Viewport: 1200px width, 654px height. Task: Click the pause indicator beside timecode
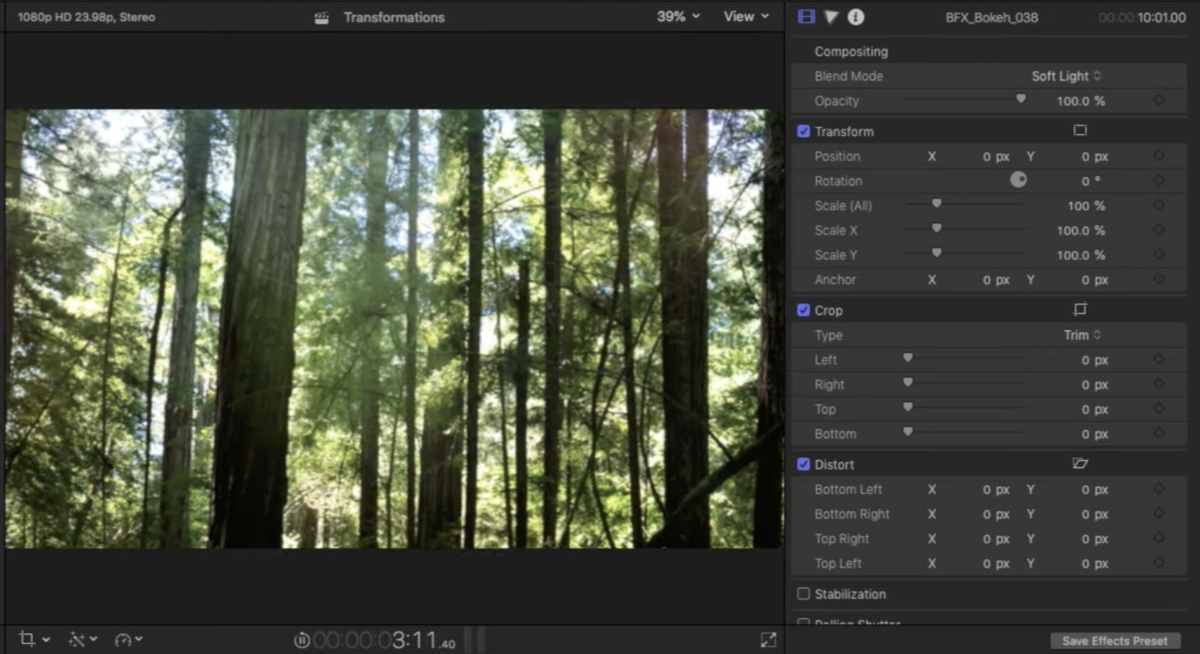coord(302,639)
